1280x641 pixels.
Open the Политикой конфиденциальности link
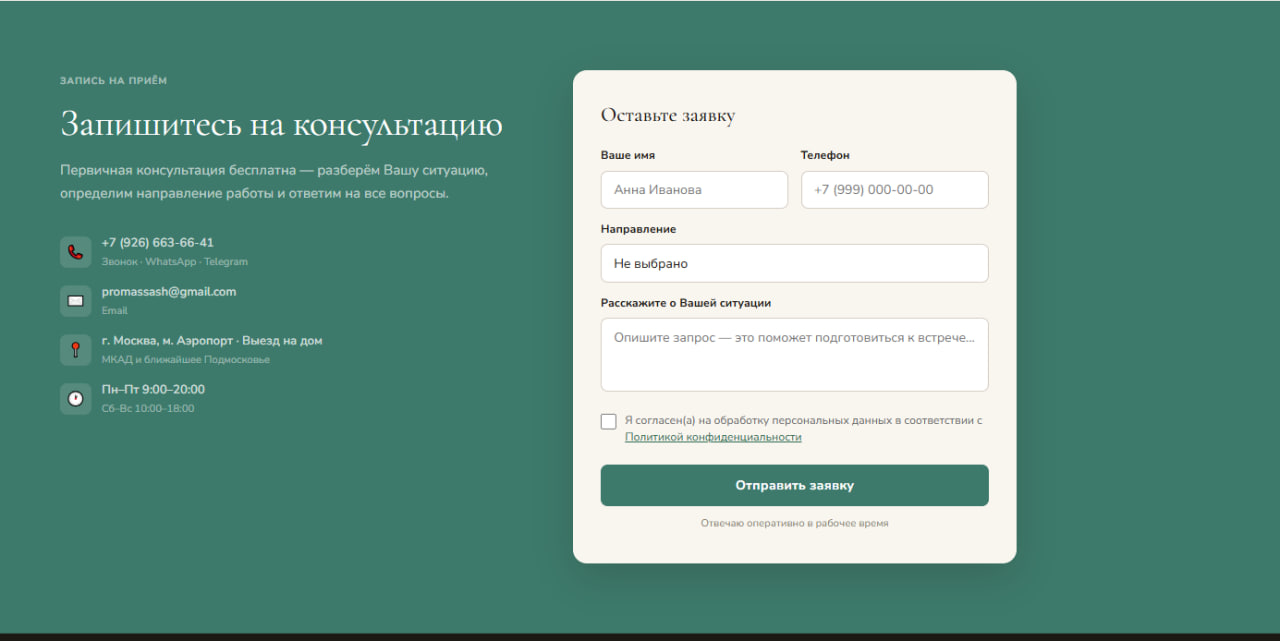click(713, 437)
